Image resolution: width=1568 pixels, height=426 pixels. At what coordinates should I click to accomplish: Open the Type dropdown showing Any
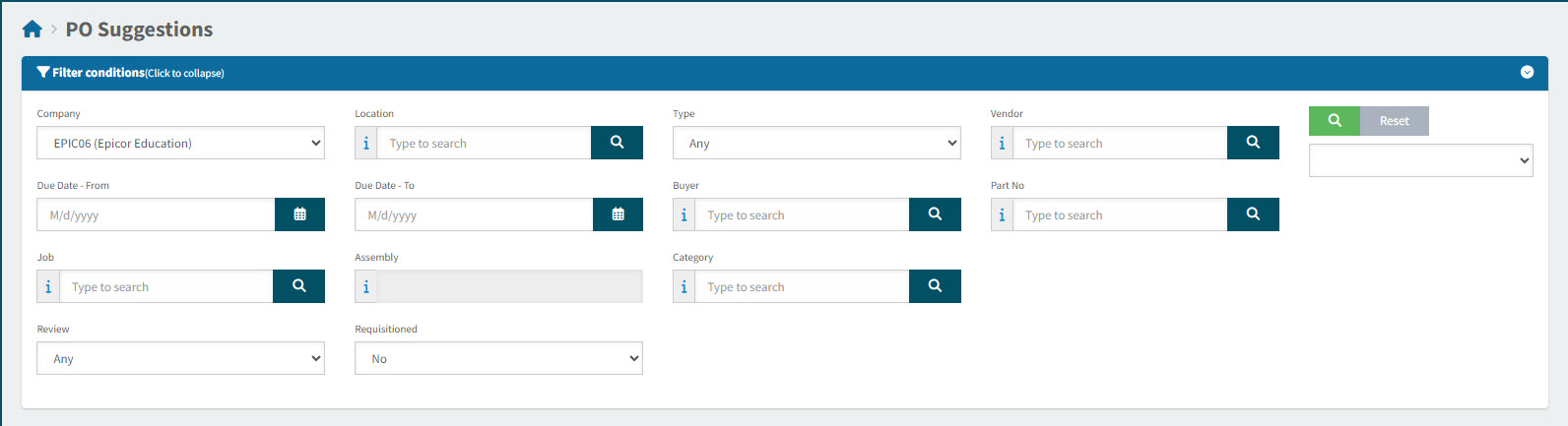pyautogui.click(x=817, y=143)
